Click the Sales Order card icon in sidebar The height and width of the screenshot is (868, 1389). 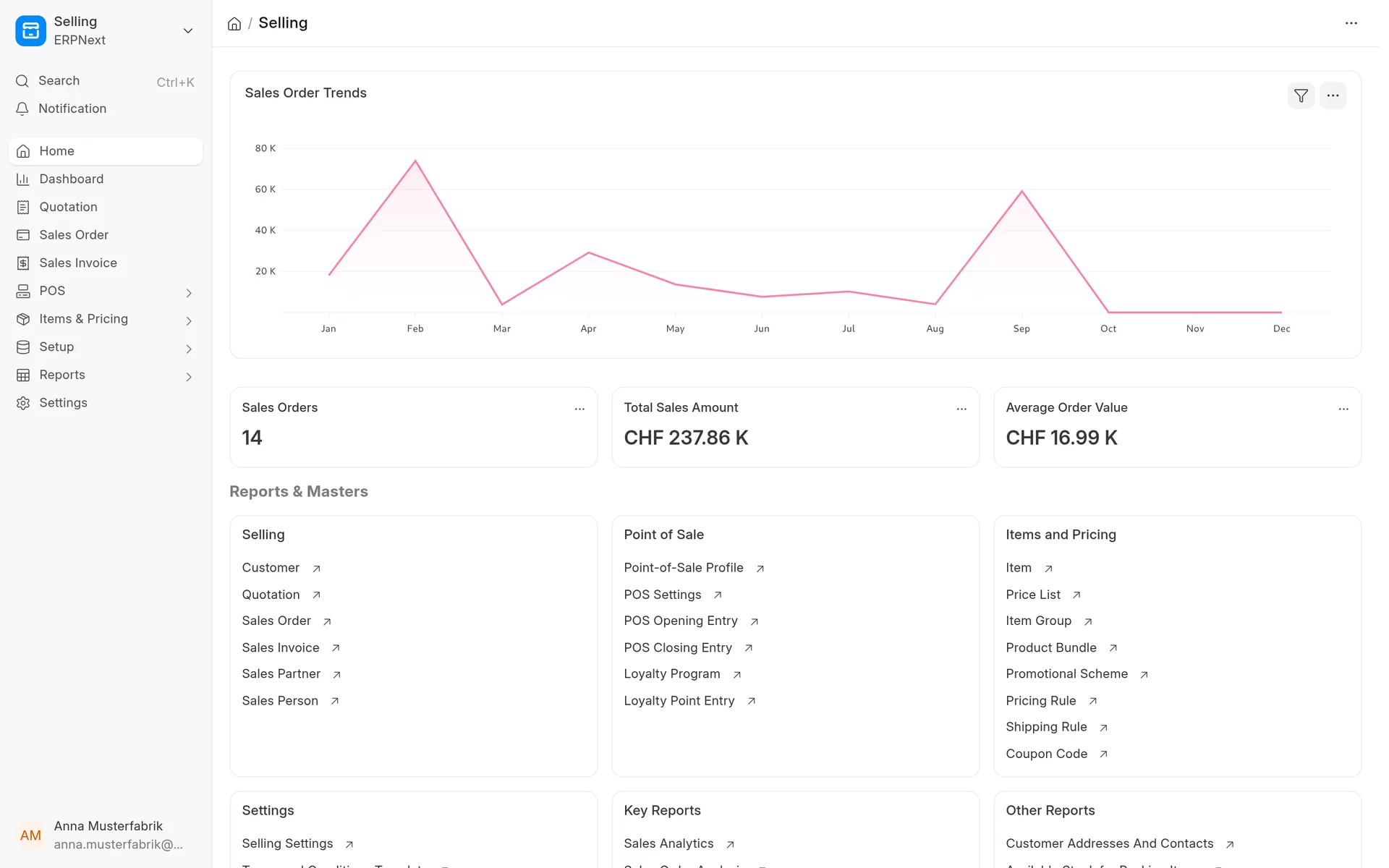[x=23, y=235]
